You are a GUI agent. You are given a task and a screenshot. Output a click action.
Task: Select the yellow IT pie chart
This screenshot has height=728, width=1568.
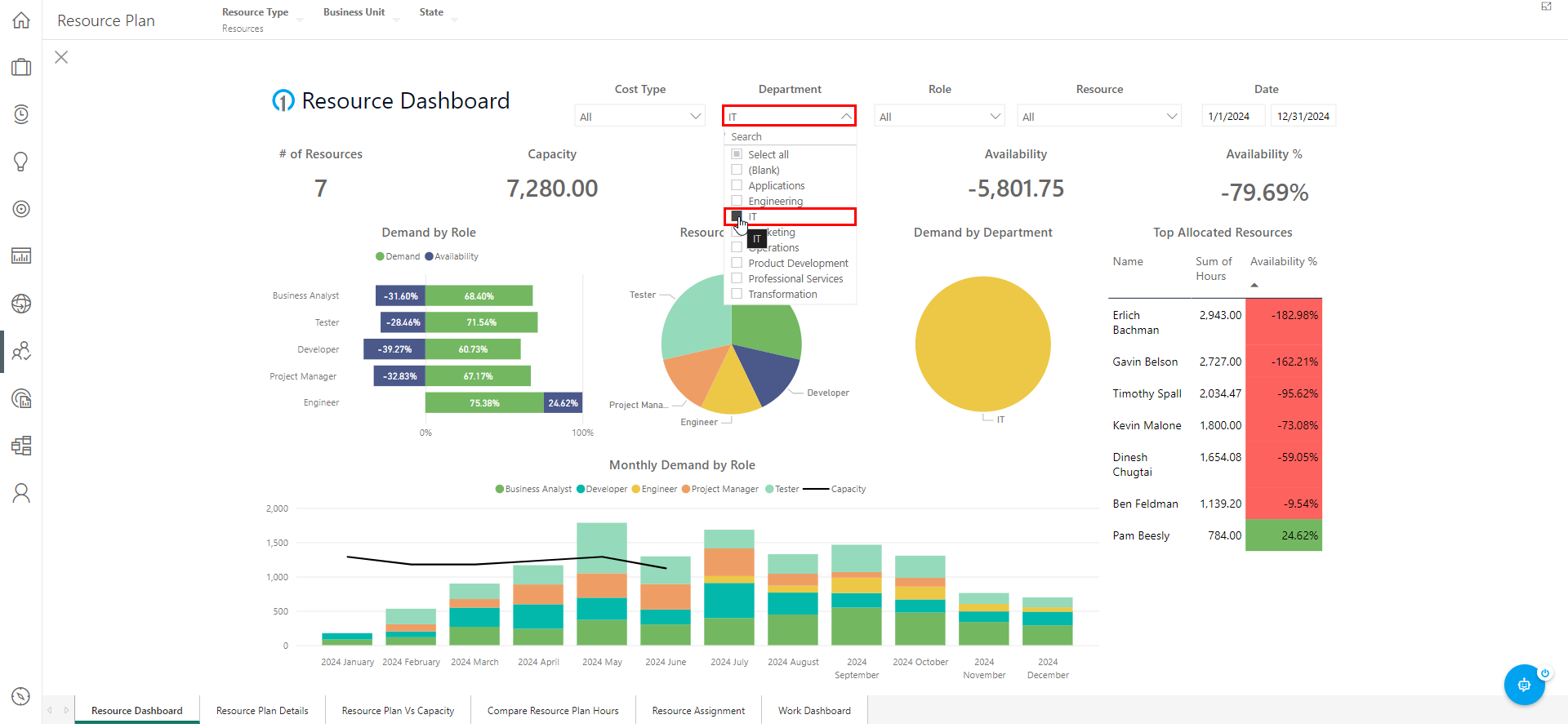(x=982, y=344)
